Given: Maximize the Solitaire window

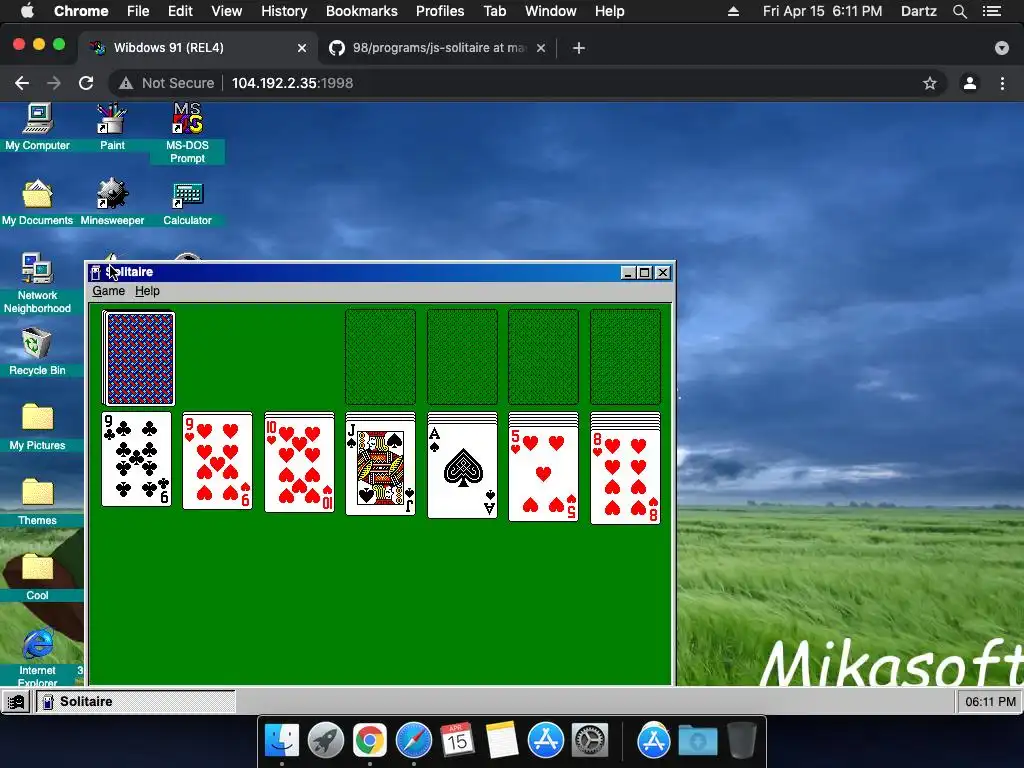Looking at the screenshot, I should pyautogui.click(x=645, y=272).
